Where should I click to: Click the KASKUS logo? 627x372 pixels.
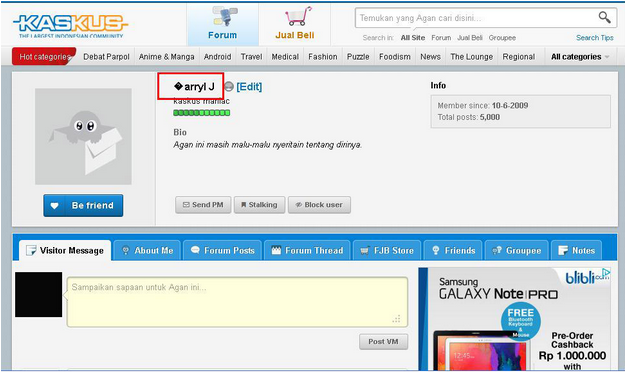click(x=70, y=26)
